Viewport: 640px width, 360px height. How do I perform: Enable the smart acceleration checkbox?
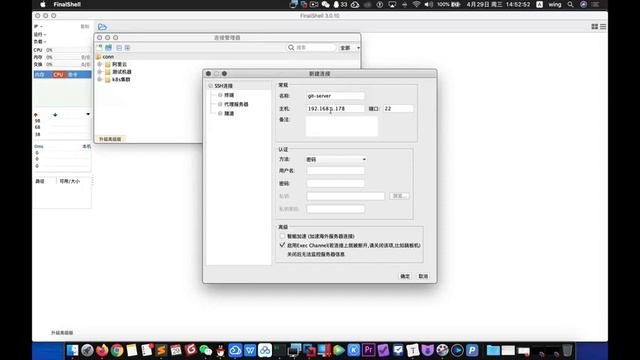[282, 236]
